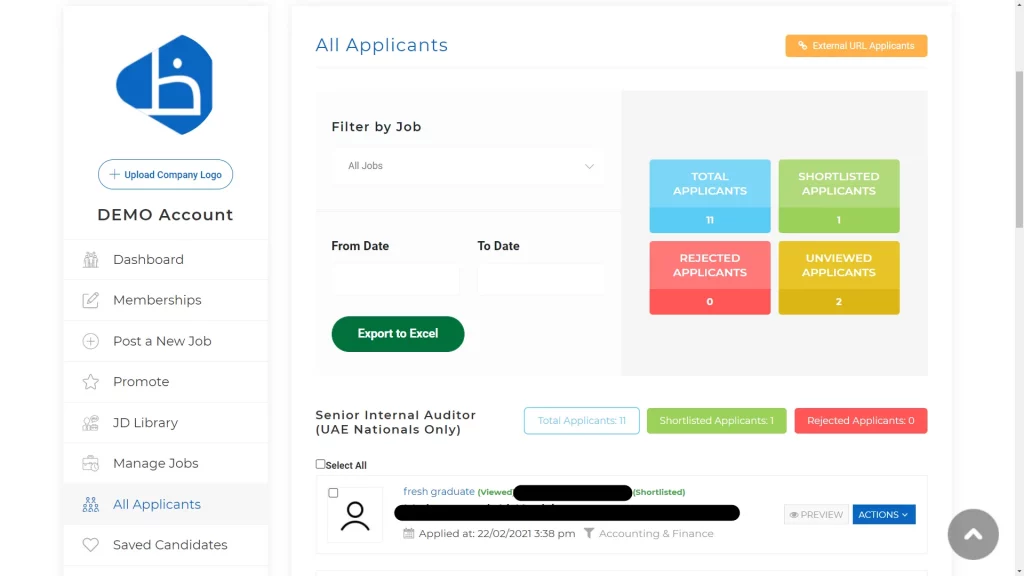This screenshot has height=576, width=1024.
Task: Click the Total Applicants: 11 pill
Action: point(581,421)
